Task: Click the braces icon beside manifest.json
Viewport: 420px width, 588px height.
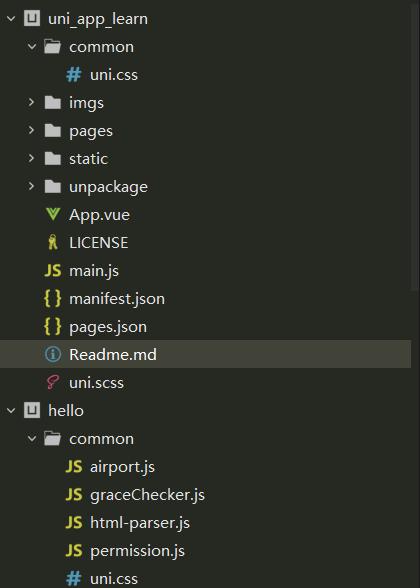Action: tap(52, 298)
